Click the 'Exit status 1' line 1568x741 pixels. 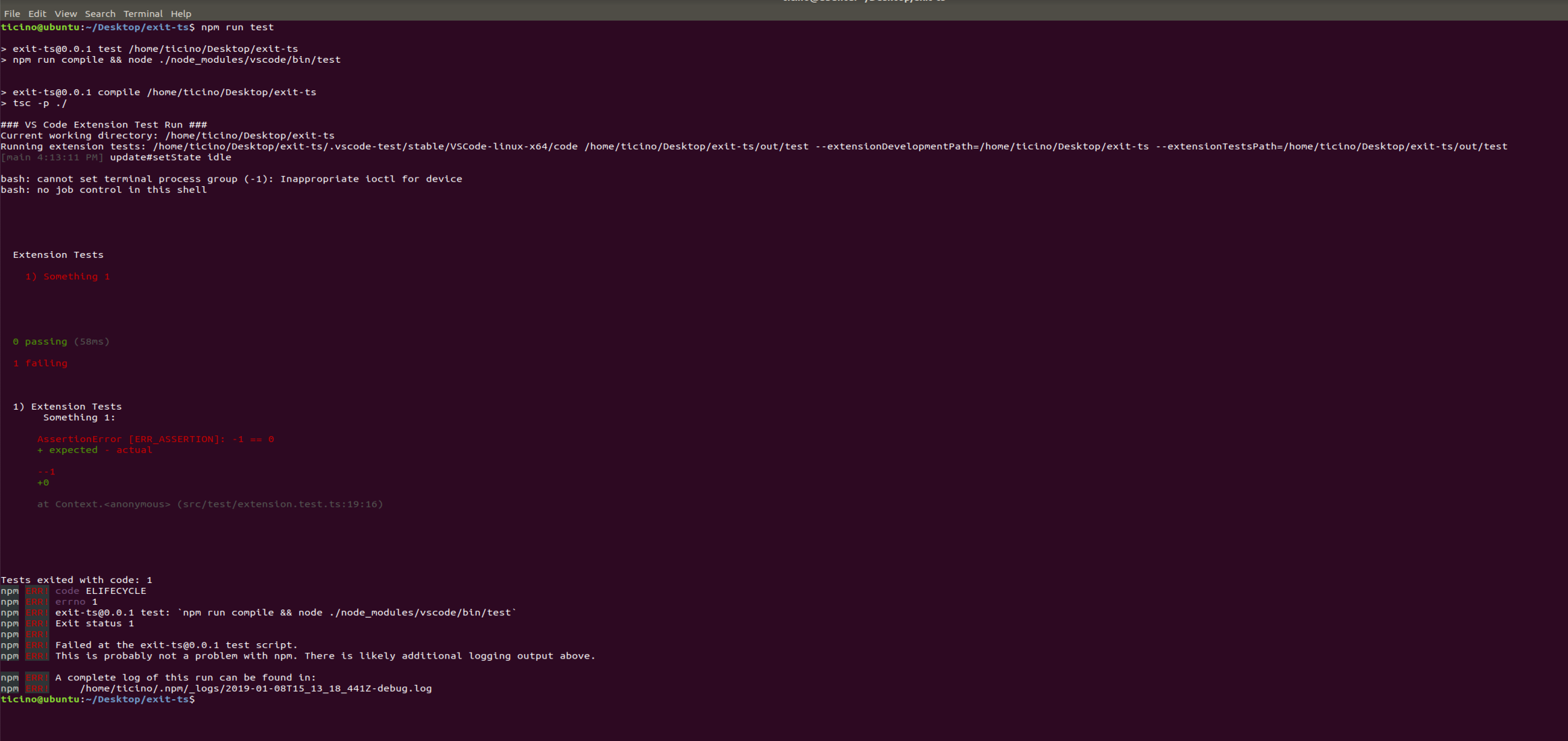click(95, 624)
